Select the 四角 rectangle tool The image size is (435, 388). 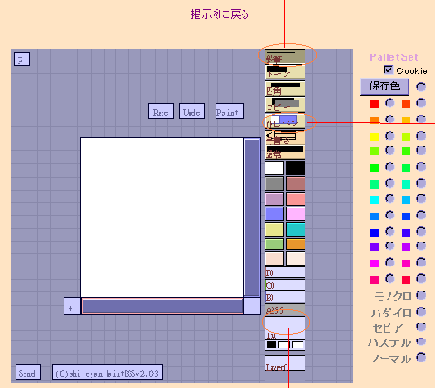pos(285,88)
